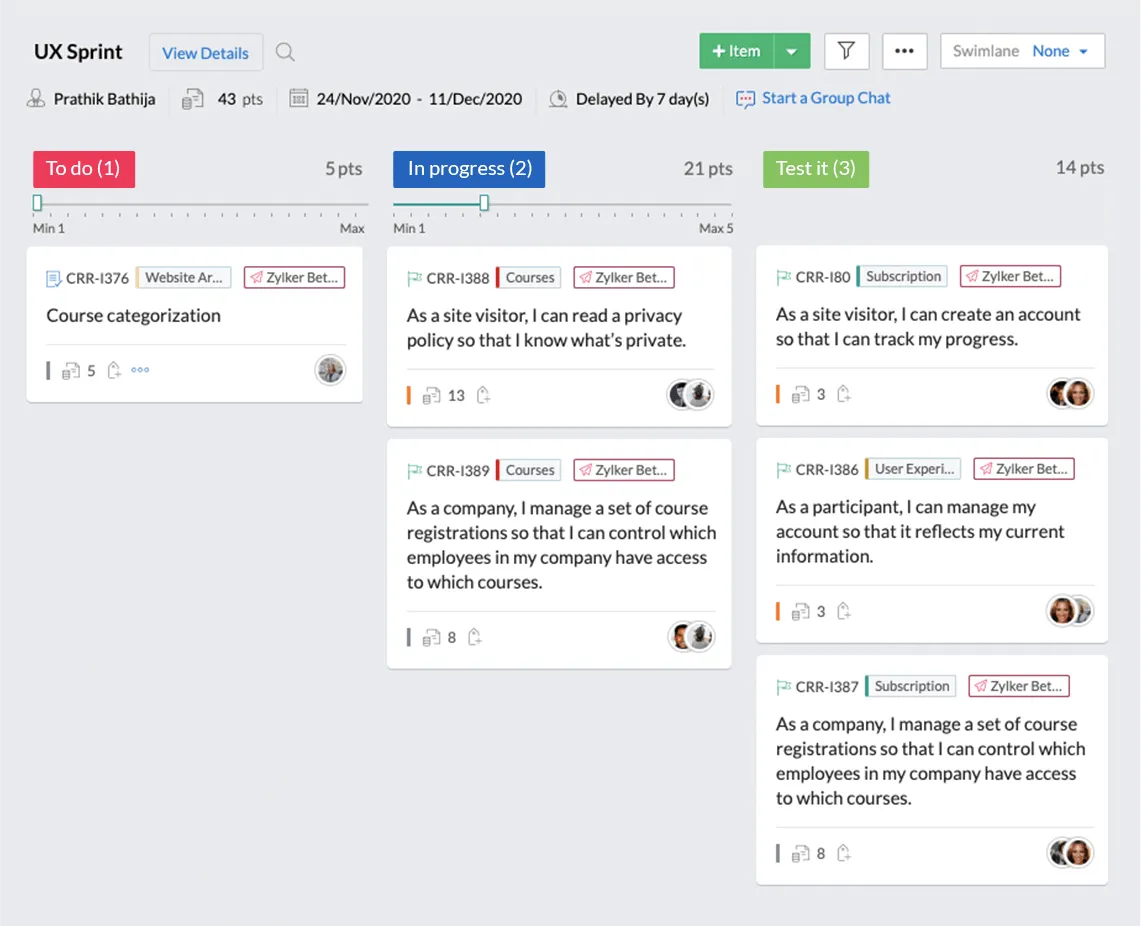Click the estimation points icon on CRR-I376
Screen dimensions: 1141x926
71,371
